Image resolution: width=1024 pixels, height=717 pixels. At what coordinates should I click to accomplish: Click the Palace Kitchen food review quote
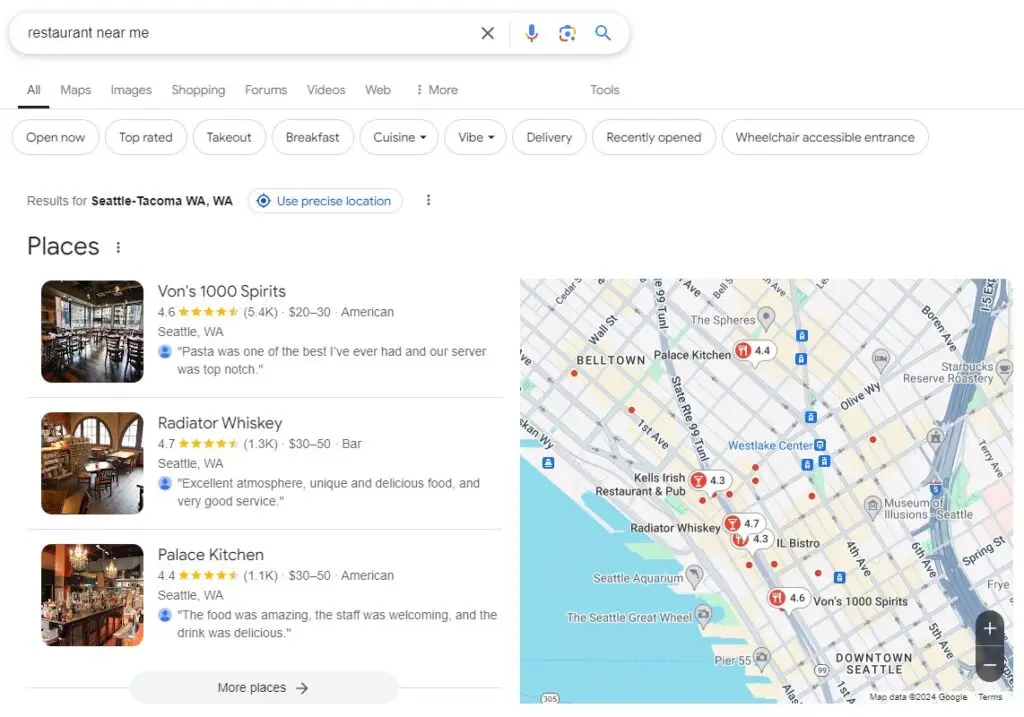[x=337, y=624]
